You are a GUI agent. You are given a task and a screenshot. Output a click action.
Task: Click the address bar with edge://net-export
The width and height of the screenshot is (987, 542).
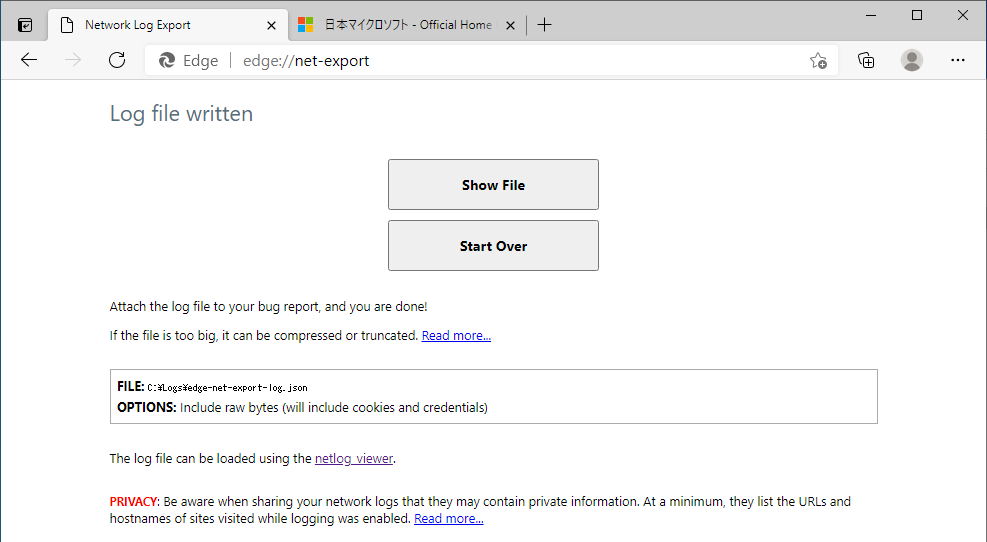coord(500,60)
